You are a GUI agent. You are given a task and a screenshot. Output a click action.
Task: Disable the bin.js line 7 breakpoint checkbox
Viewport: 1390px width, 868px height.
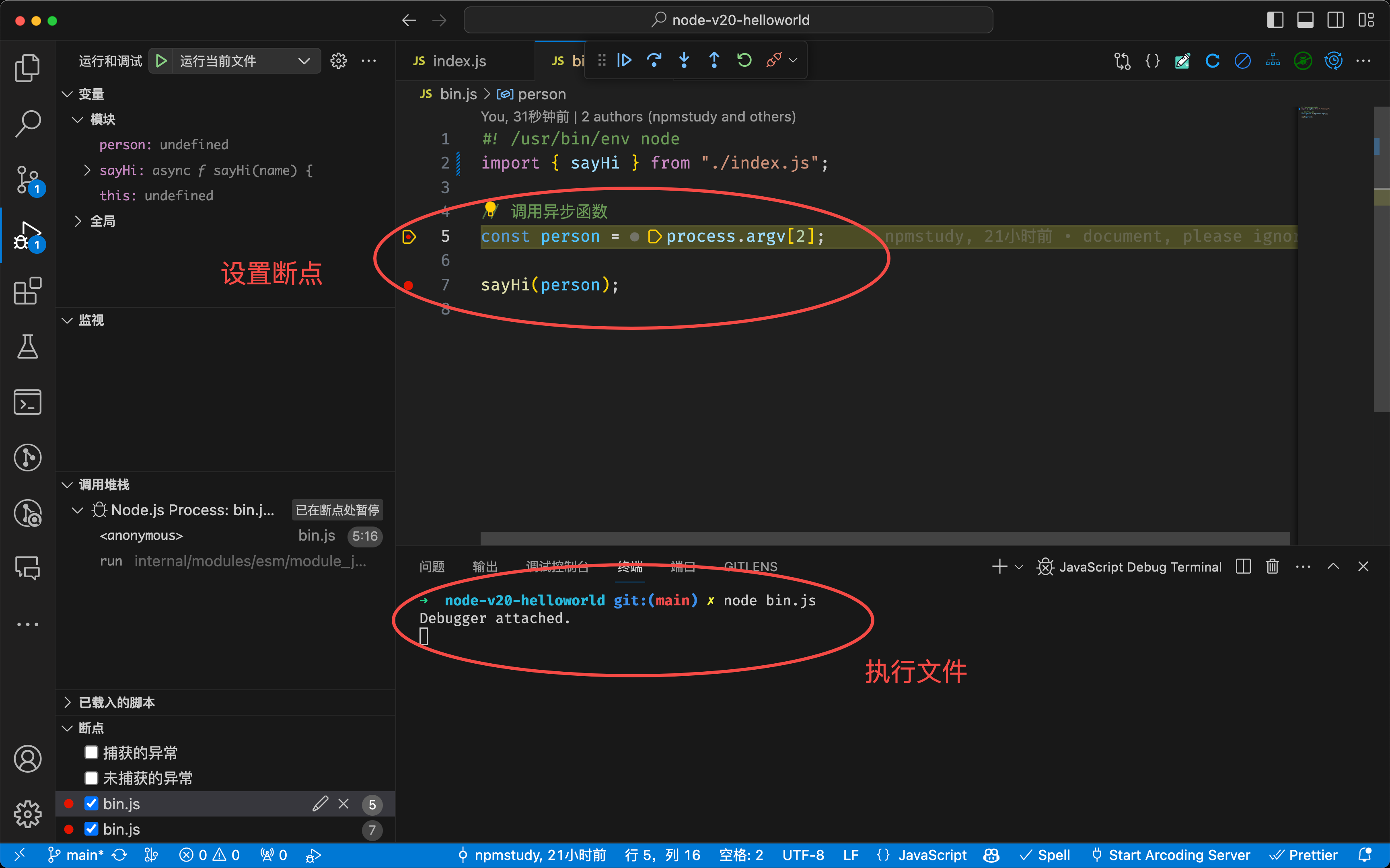[91, 829]
